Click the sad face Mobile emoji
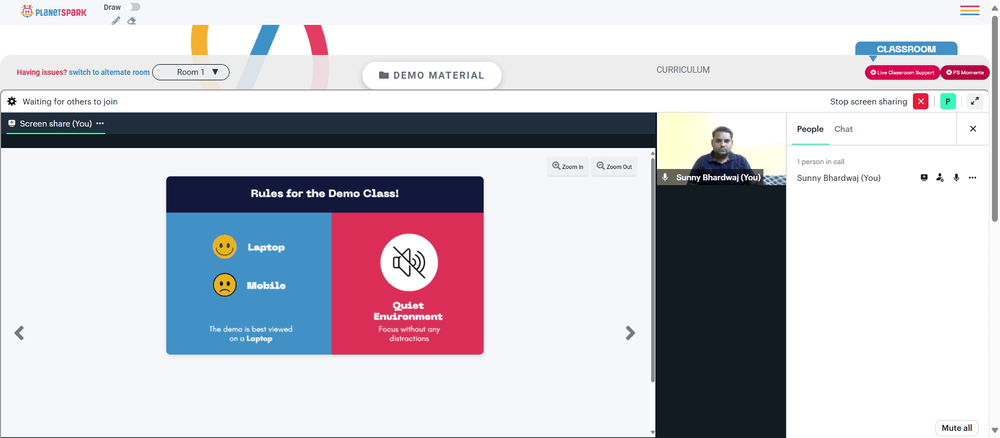 point(224,285)
